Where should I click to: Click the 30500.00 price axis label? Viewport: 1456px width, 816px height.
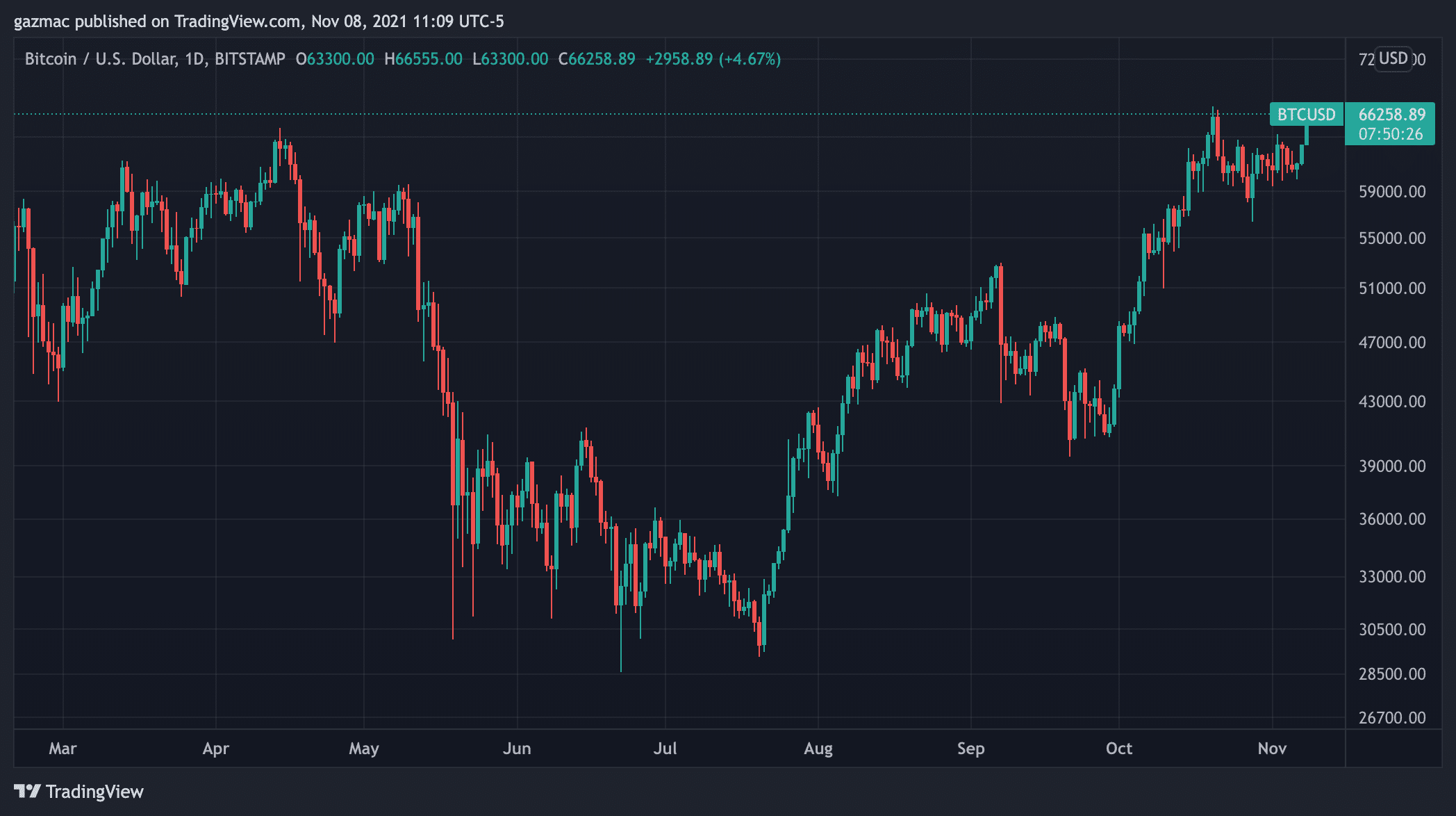click(x=1392, y=629)
